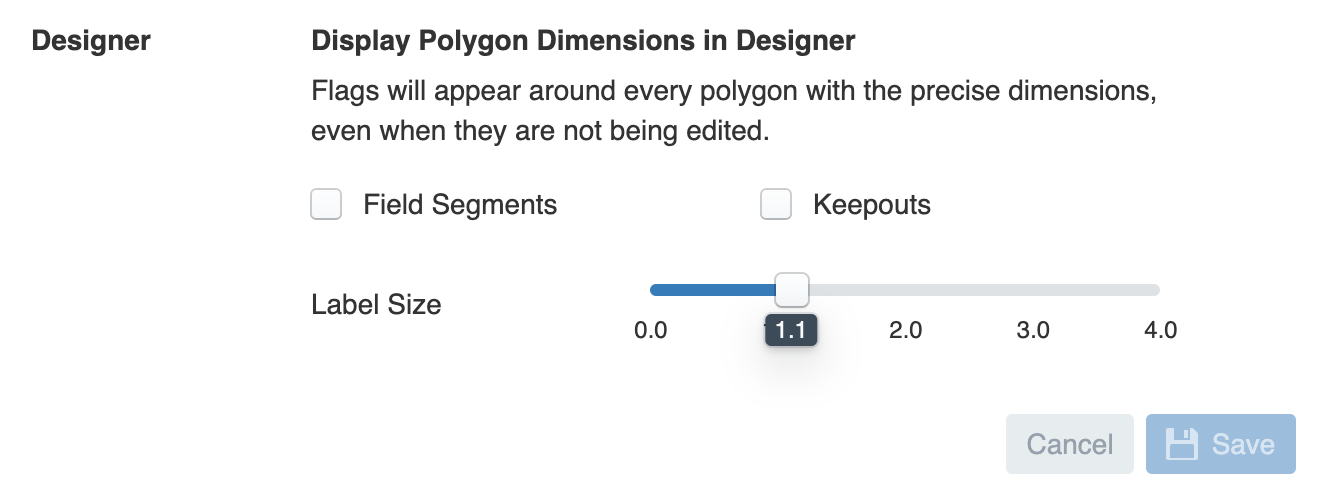Viewport: 1330px width, 498px height.
Task: Save the Designer settings
Action: [1221, 444]
